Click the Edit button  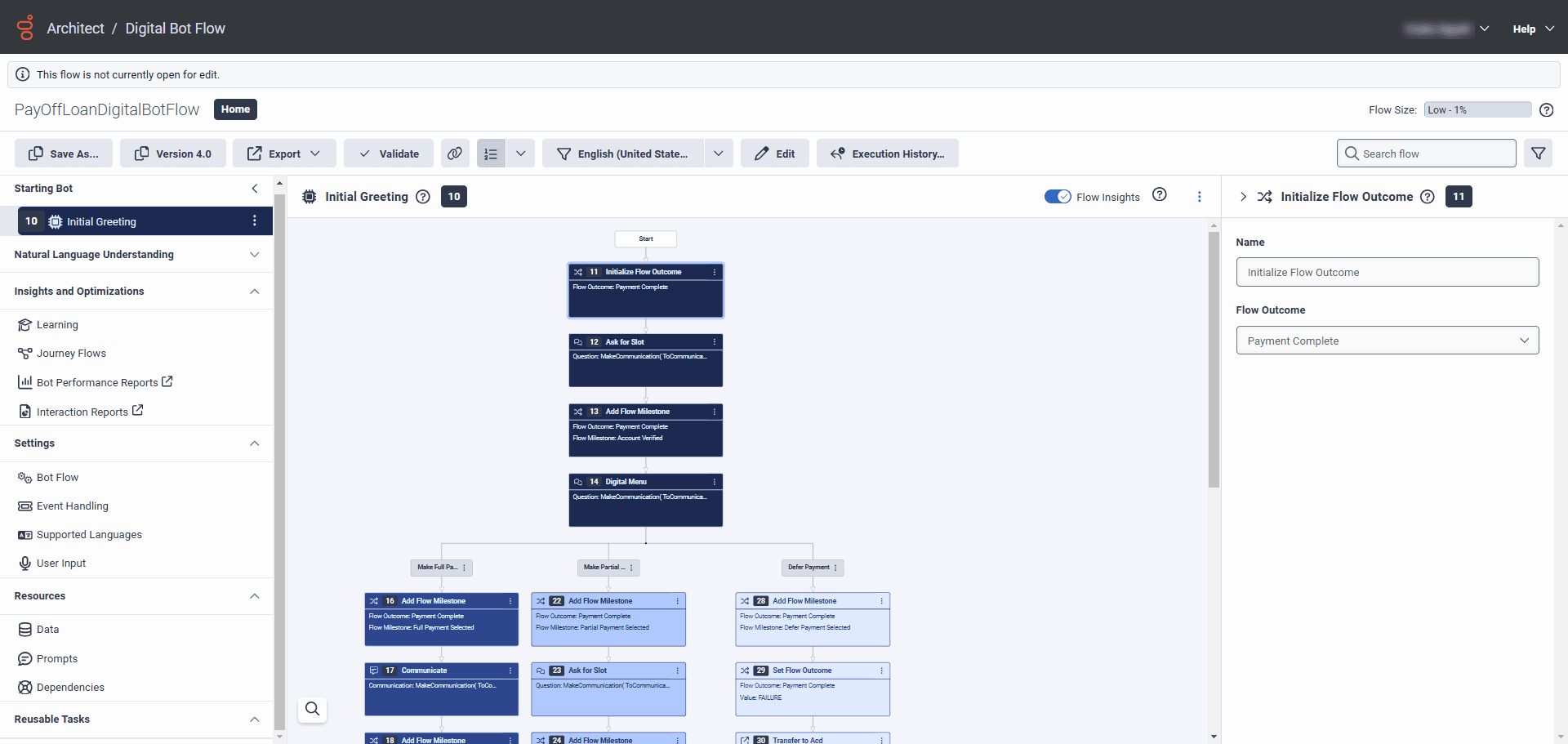tap(774, 153)
